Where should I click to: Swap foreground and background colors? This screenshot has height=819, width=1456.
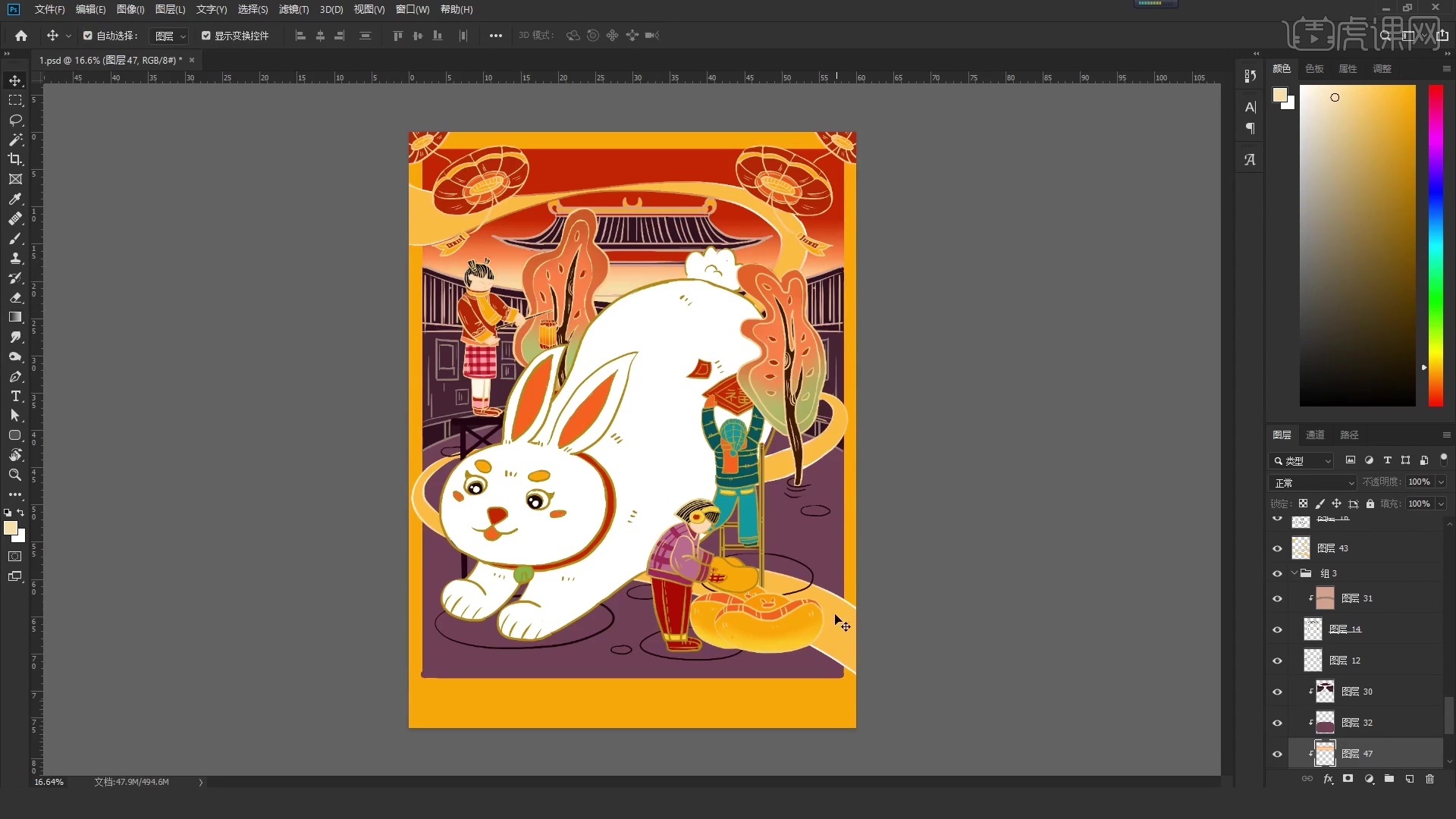[x=20, y=513]
